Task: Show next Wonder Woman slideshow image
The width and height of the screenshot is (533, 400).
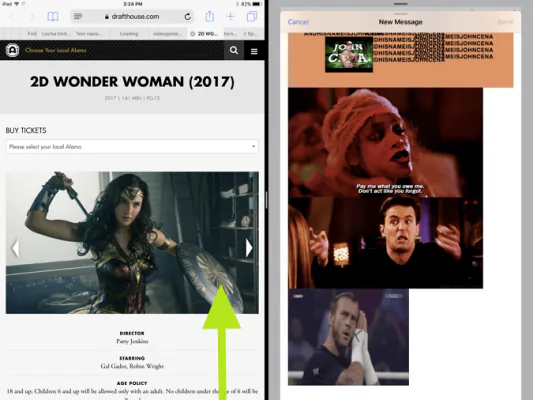Action: click(x=249, y=248)
